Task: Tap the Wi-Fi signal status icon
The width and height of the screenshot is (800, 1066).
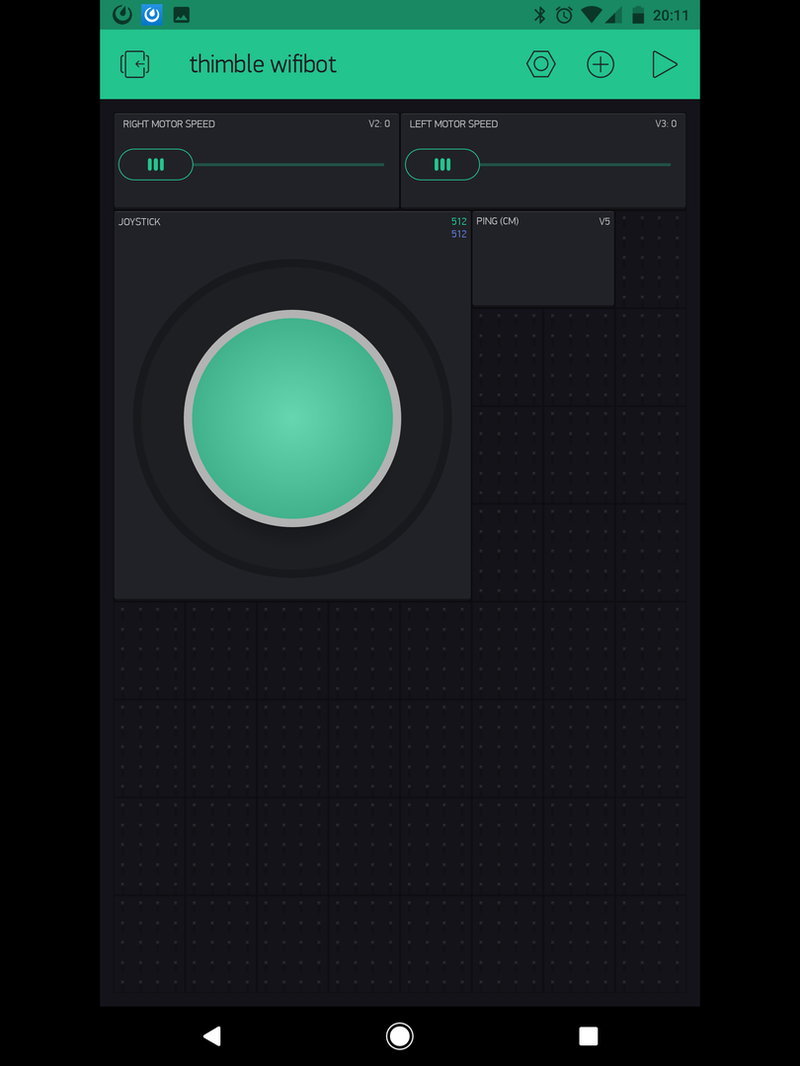Action: coord(591,15)
